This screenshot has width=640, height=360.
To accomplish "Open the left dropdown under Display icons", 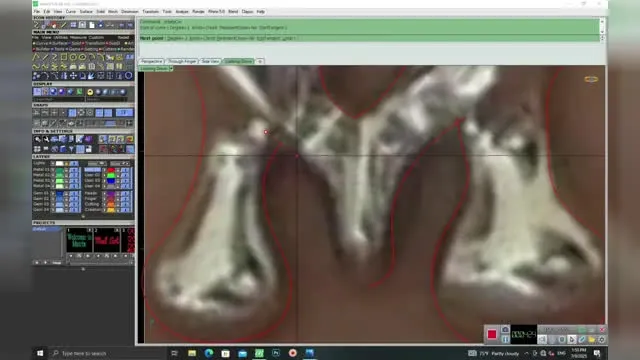I will click(x=58, y=99).
